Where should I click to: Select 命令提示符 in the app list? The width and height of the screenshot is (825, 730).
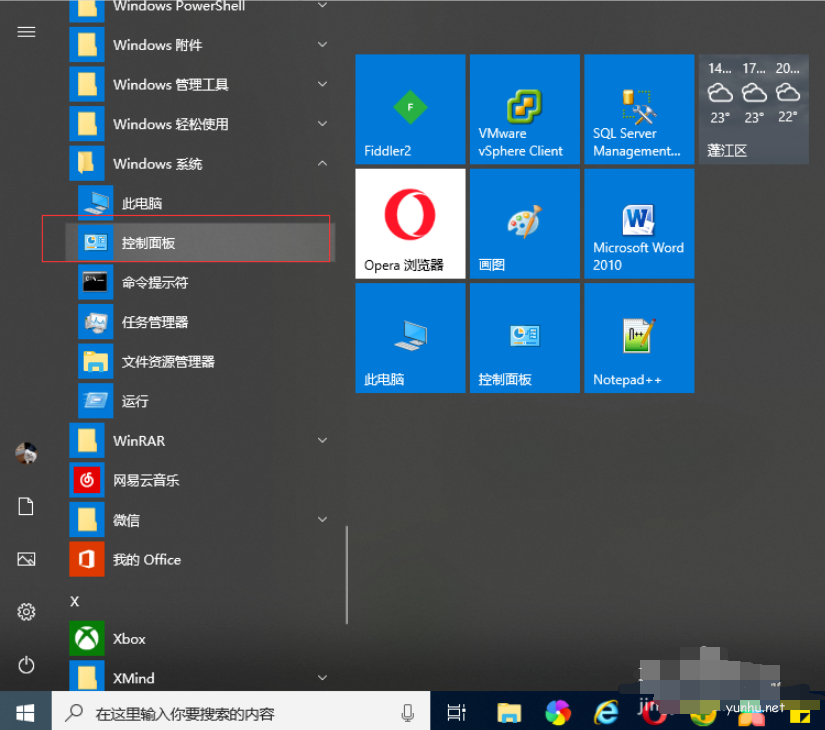(x=154, y=283)
